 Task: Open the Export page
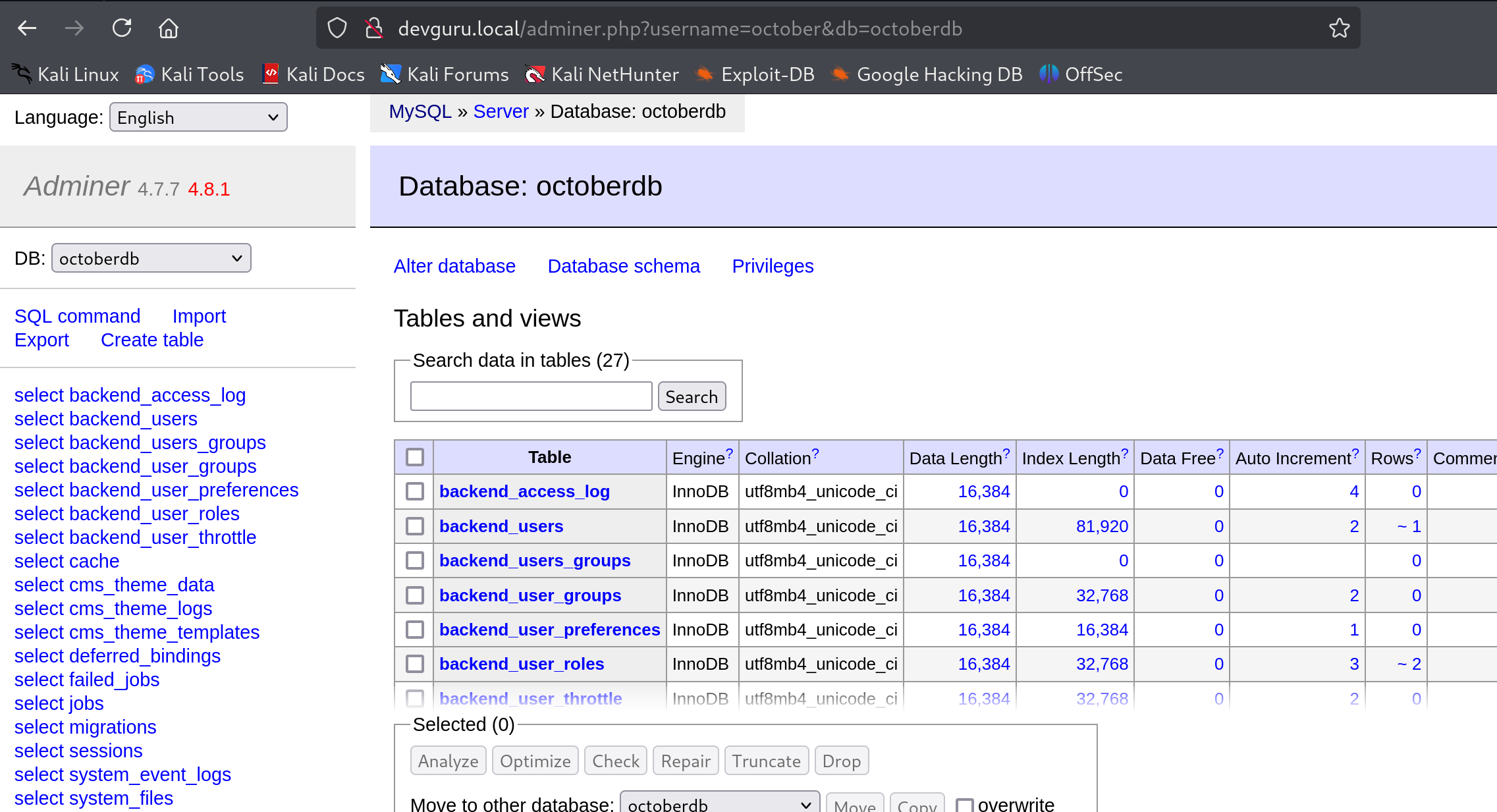[41, 340]
